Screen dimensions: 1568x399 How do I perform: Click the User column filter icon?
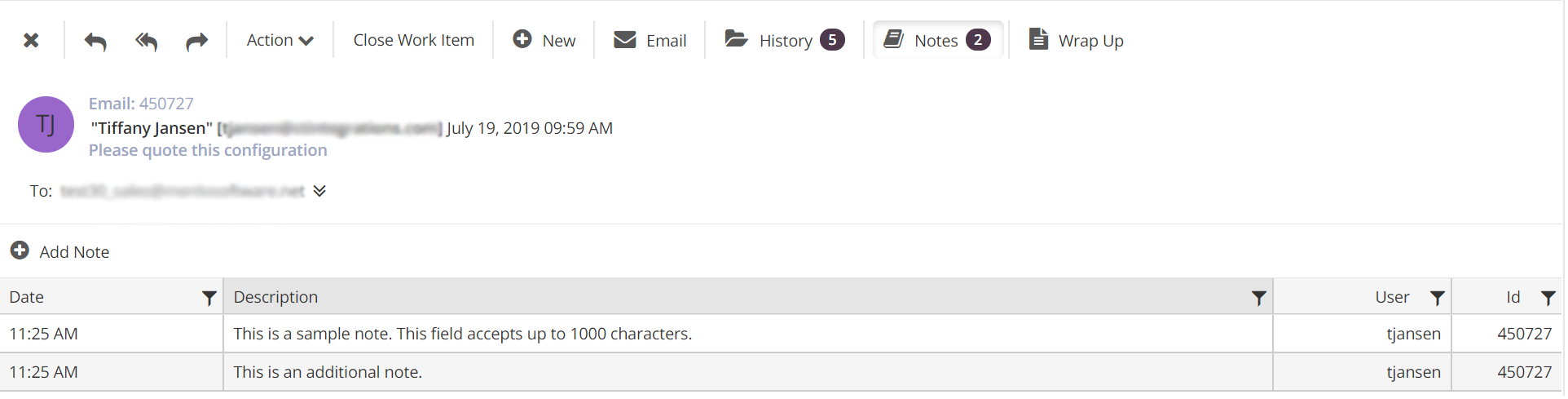1438,298
